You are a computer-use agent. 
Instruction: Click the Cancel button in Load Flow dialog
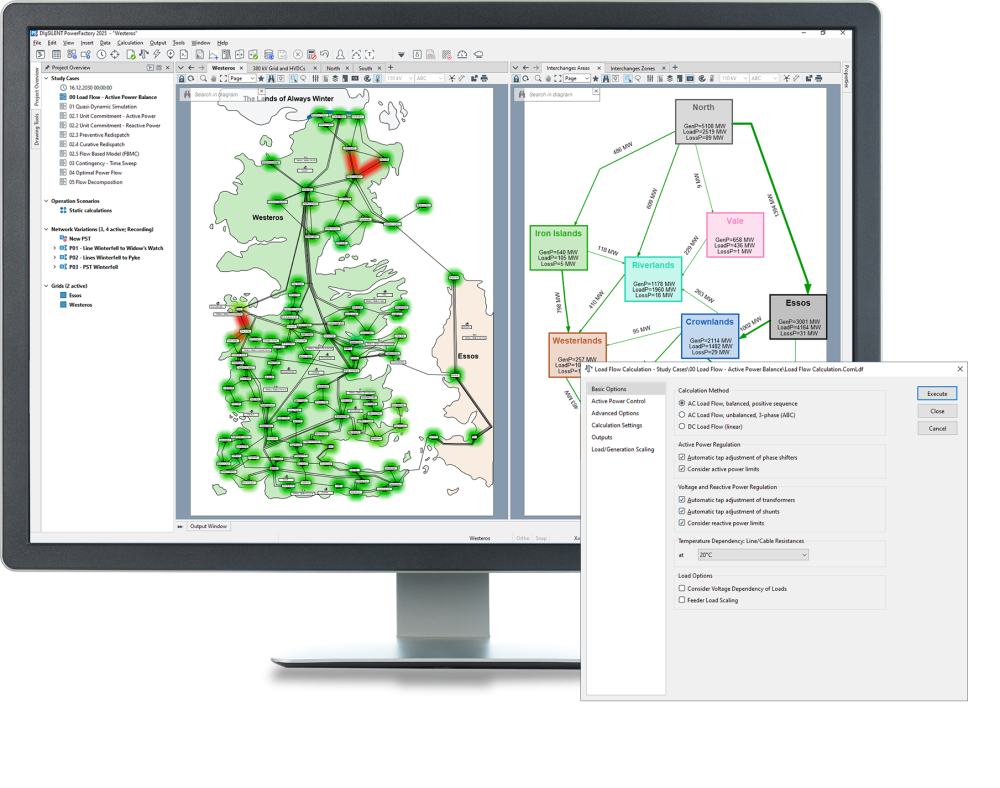coord(937,428)
